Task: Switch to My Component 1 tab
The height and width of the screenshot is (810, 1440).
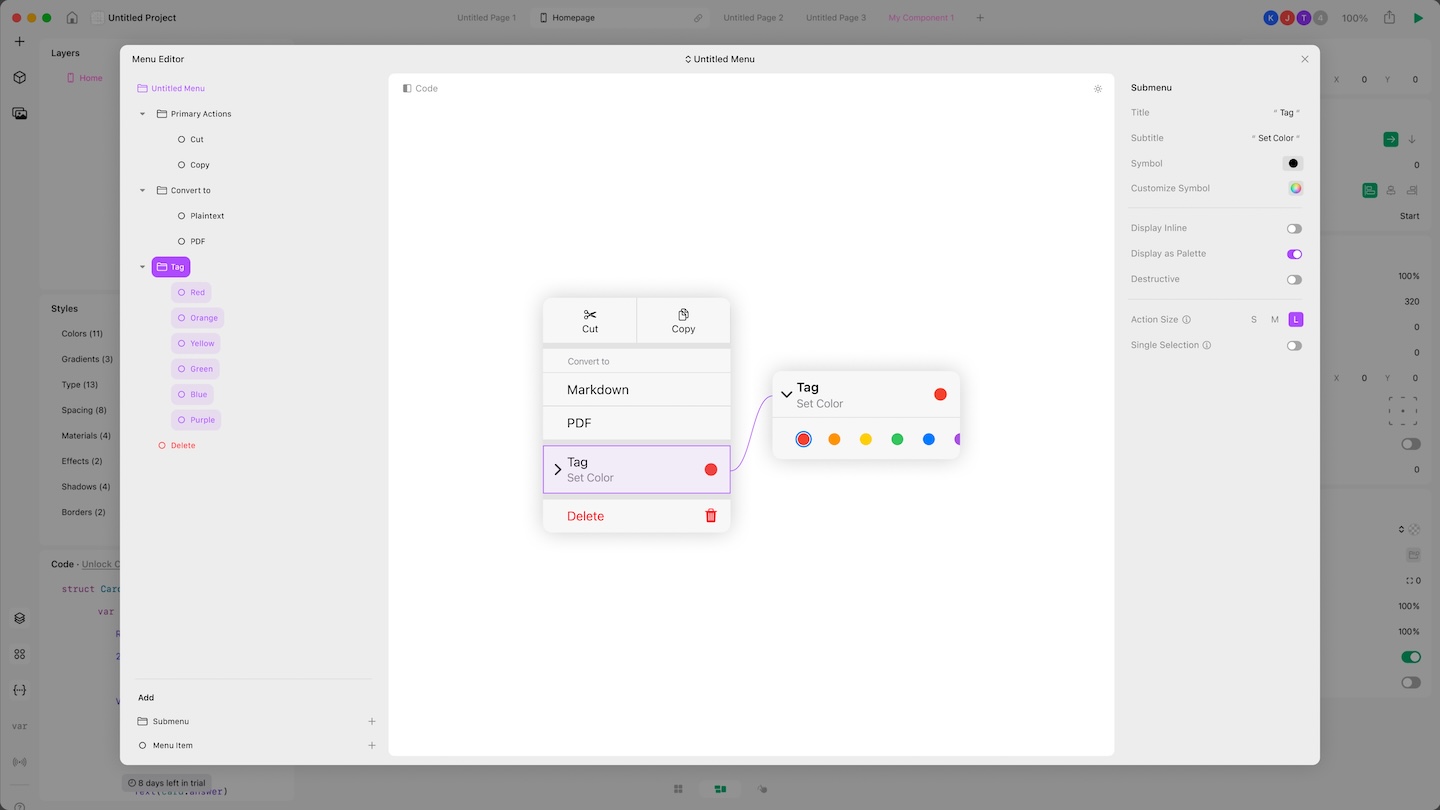Action: [921, 18]
